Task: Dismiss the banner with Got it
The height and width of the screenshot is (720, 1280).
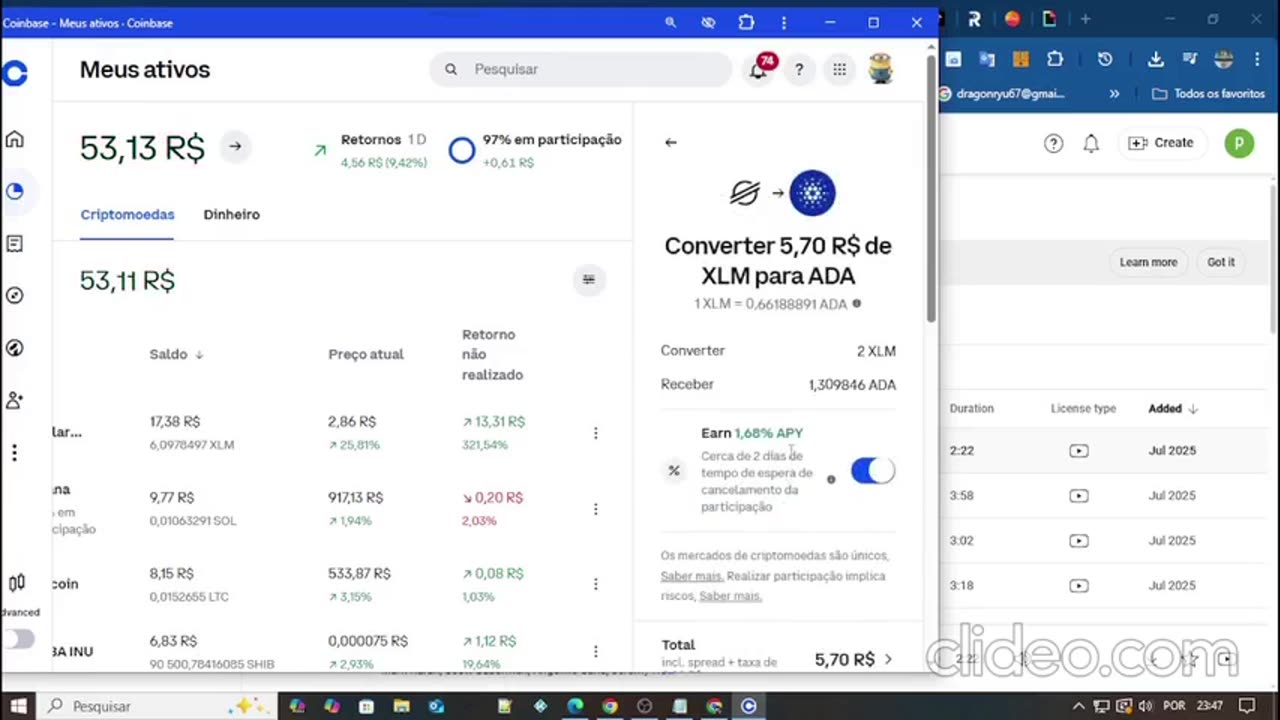Action: 1221,262
